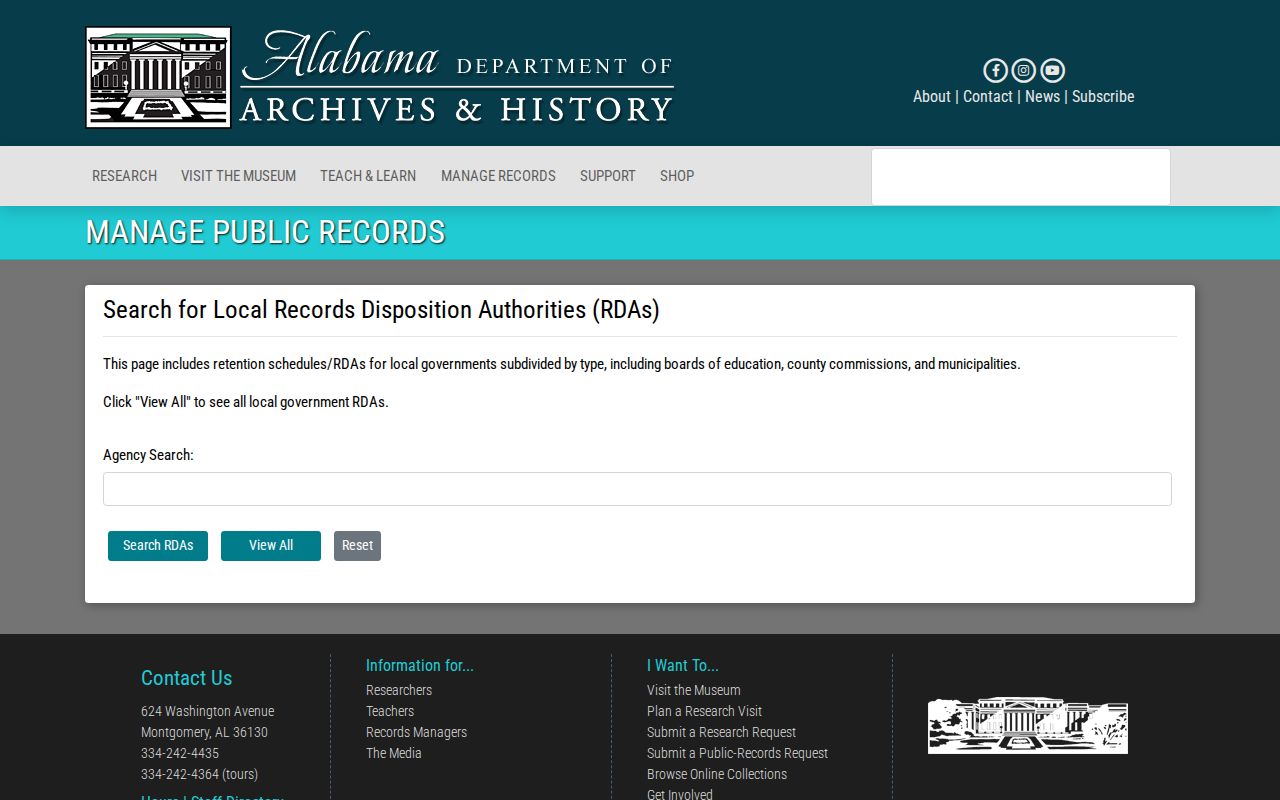Go to the About page link

(932, 97)
